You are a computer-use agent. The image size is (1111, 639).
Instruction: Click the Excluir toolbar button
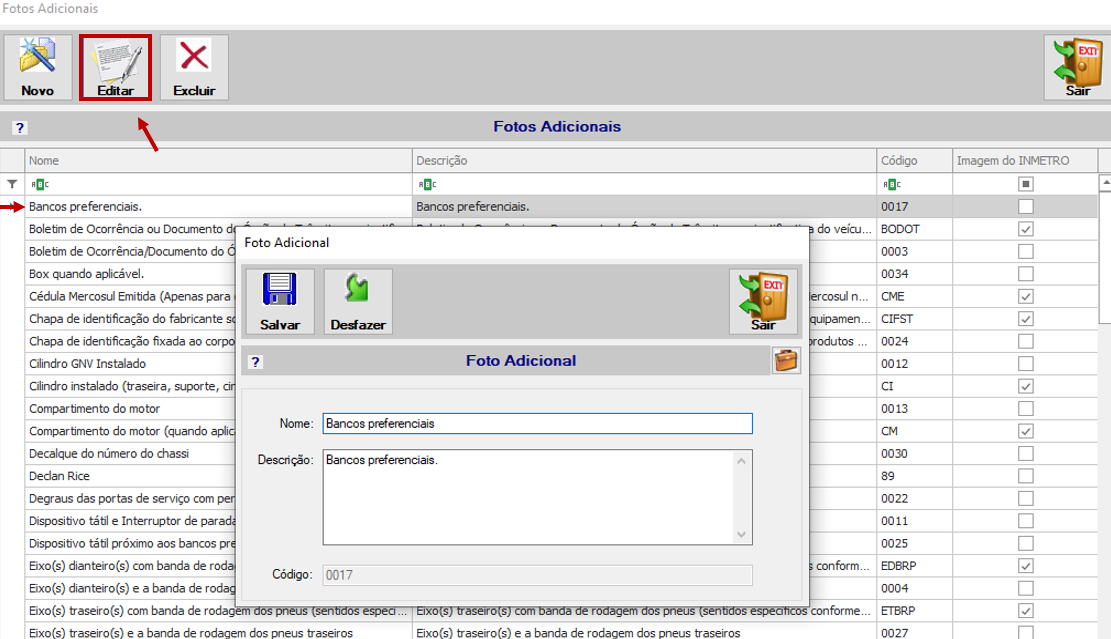coord(194,67)
